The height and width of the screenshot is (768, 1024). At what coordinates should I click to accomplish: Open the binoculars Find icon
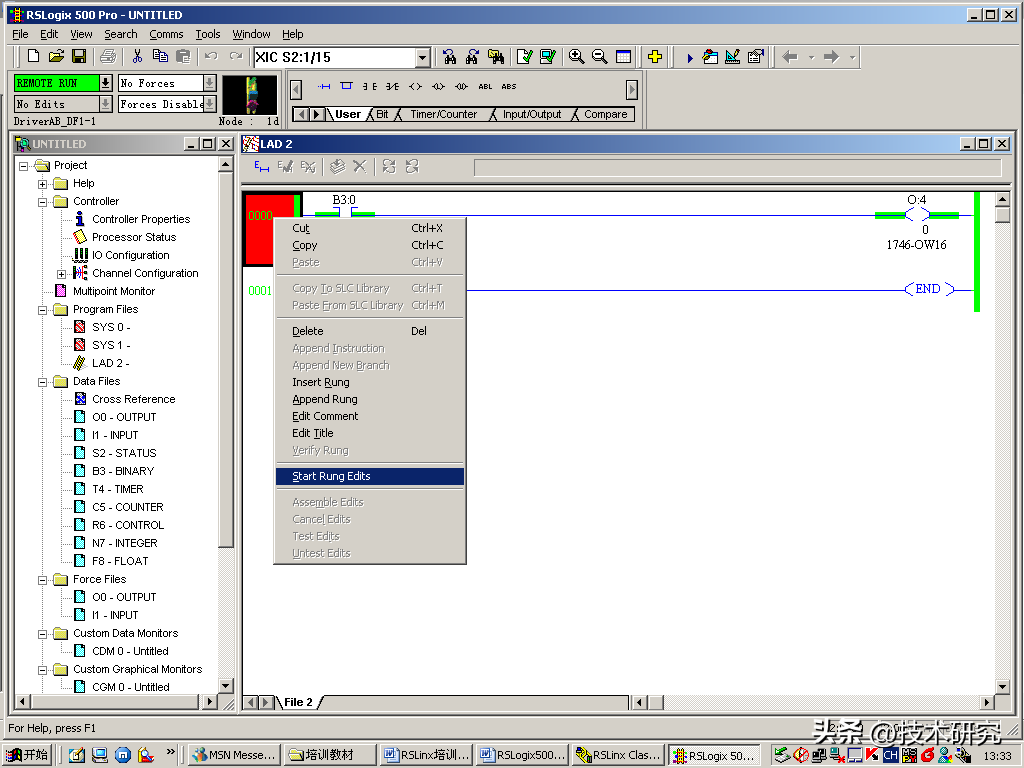(x=449, y=57)
